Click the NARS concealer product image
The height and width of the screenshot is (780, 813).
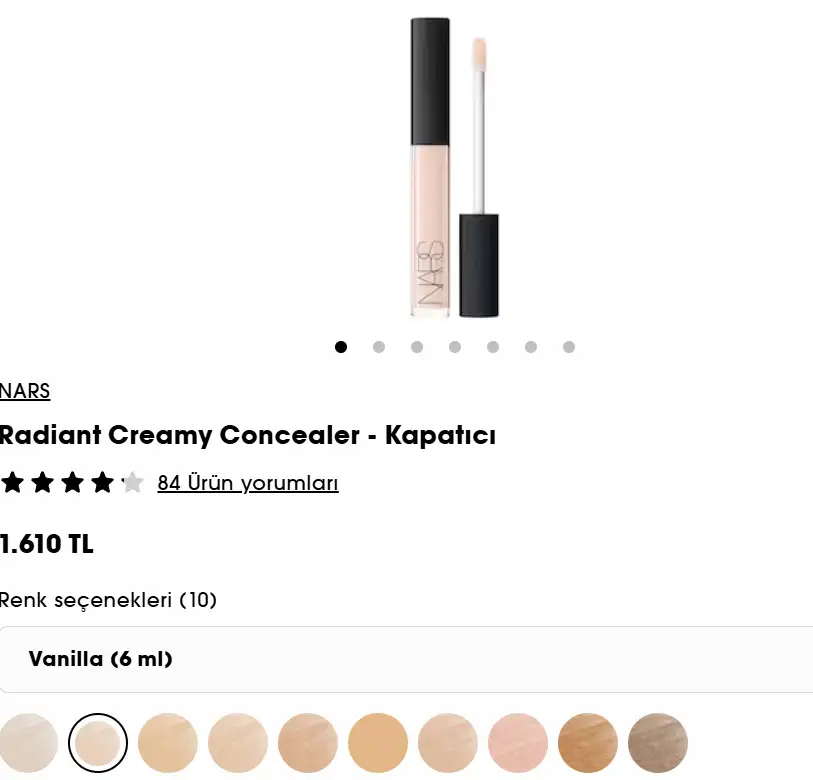coord(455,167)
